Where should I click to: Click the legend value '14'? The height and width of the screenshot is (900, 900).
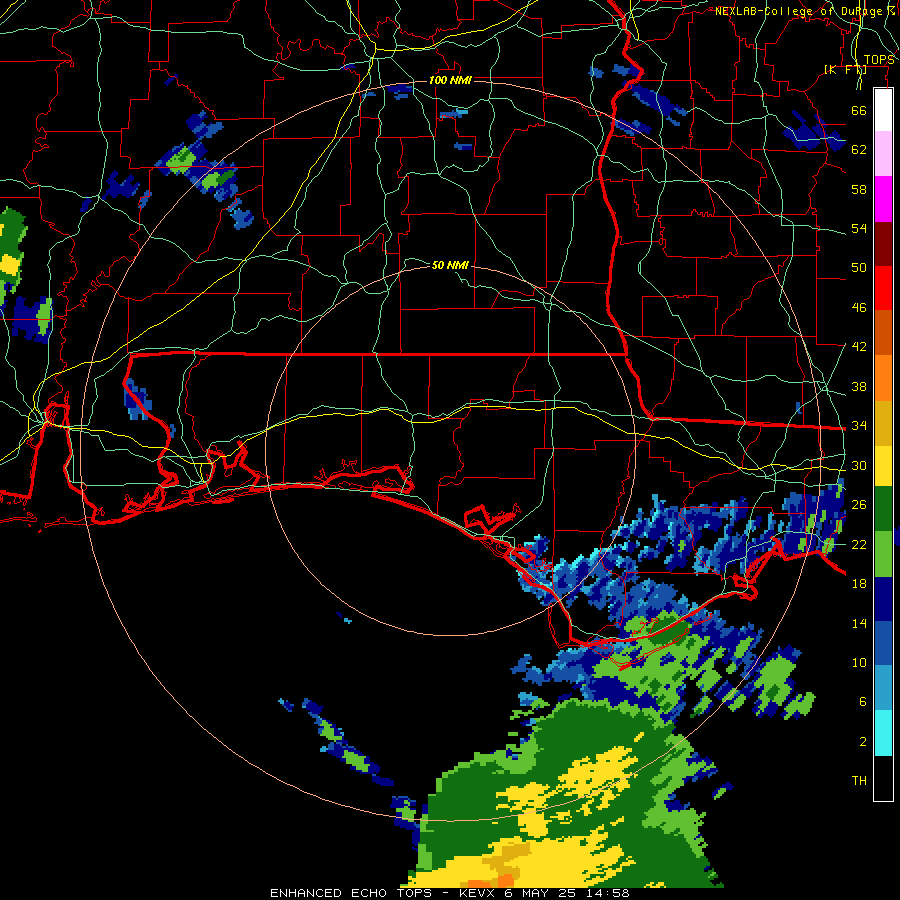(x=859, y=623)
